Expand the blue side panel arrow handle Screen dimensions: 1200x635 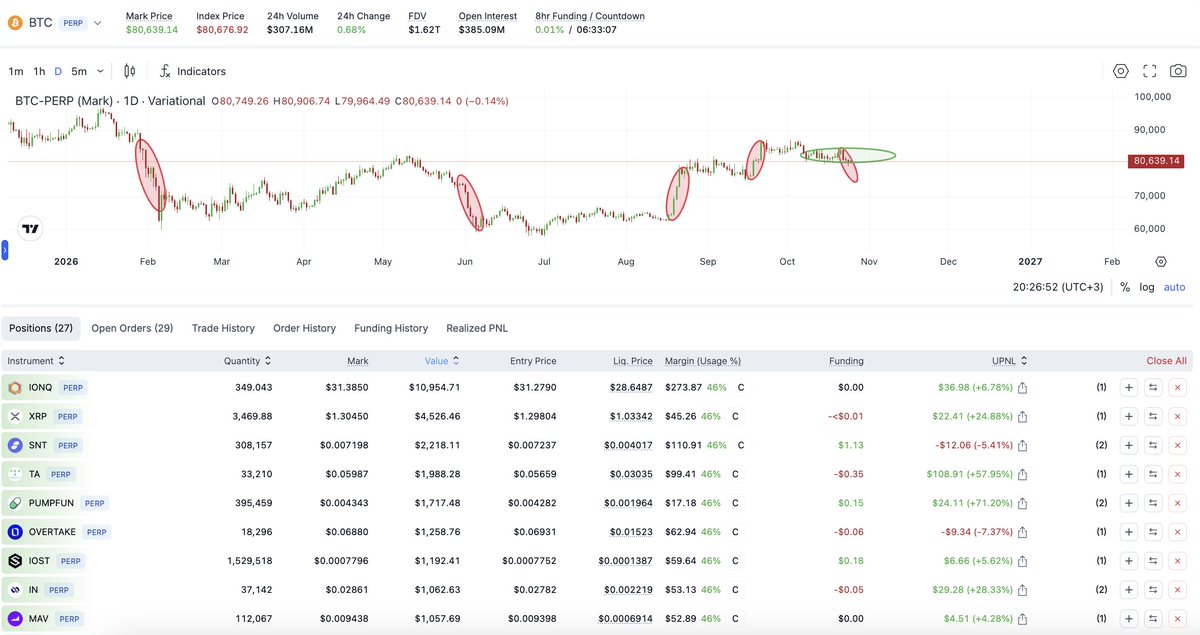(3, 250)
